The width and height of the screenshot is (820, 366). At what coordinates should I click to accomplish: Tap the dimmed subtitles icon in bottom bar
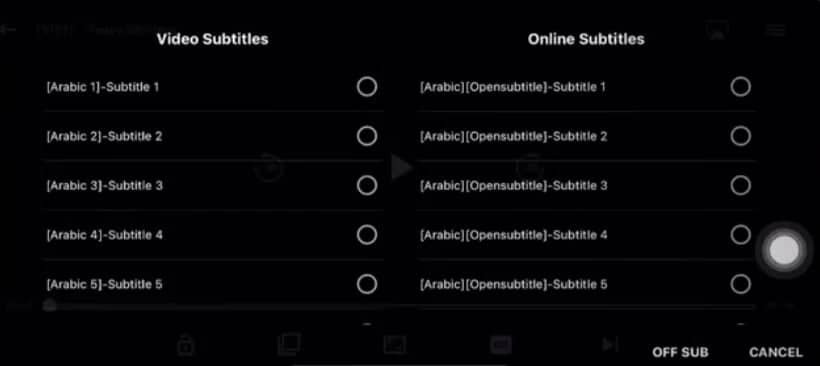[500, 345]
